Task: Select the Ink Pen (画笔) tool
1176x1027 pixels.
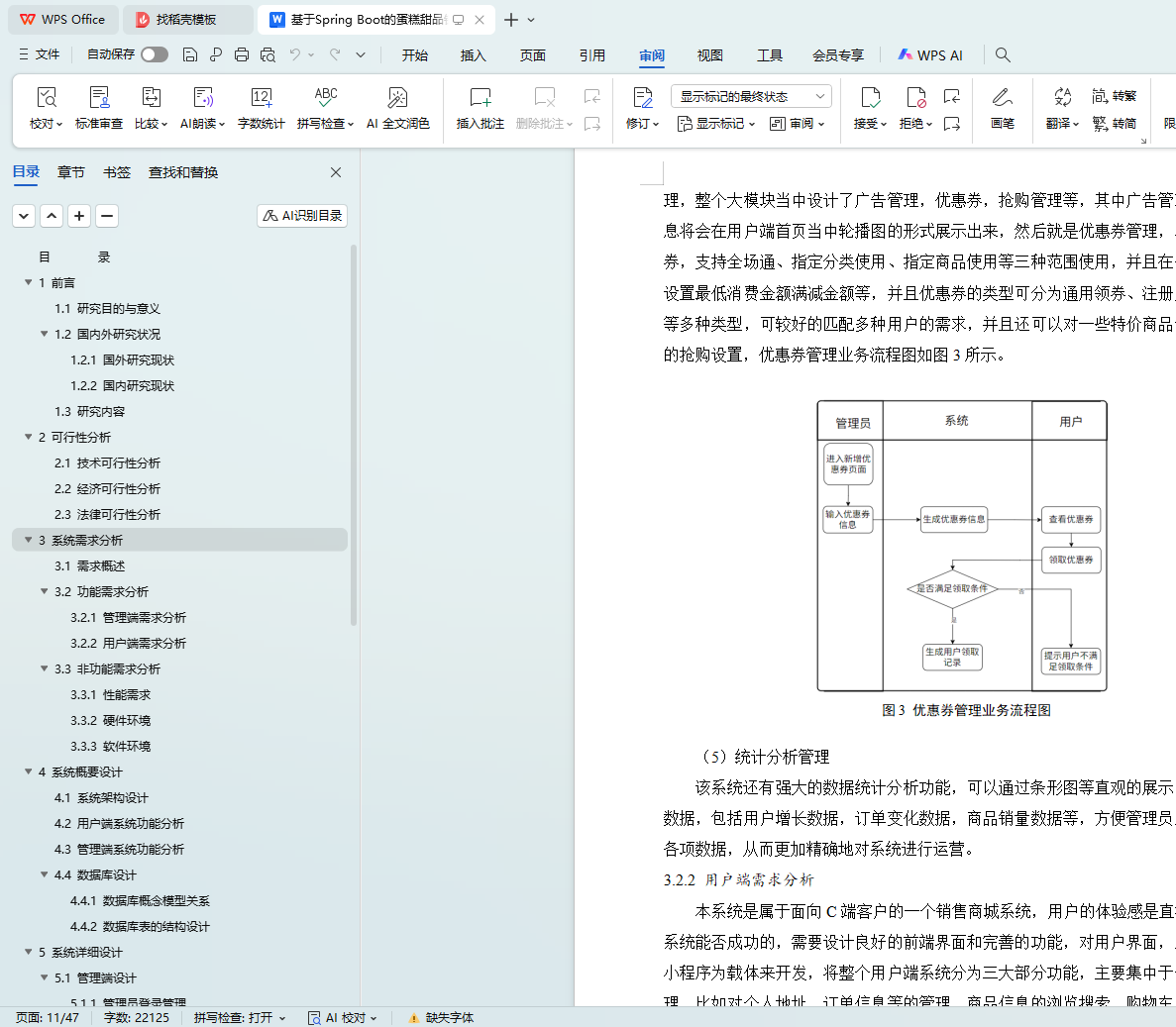Action: [1002, 98]
